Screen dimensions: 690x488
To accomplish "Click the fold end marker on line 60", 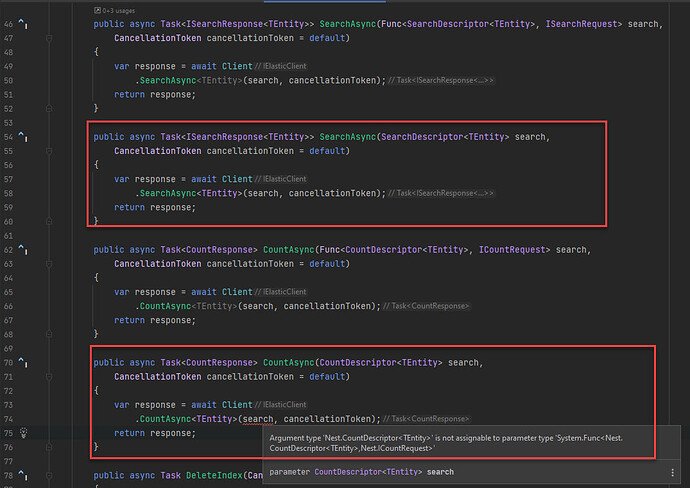I will pos(49,221).
